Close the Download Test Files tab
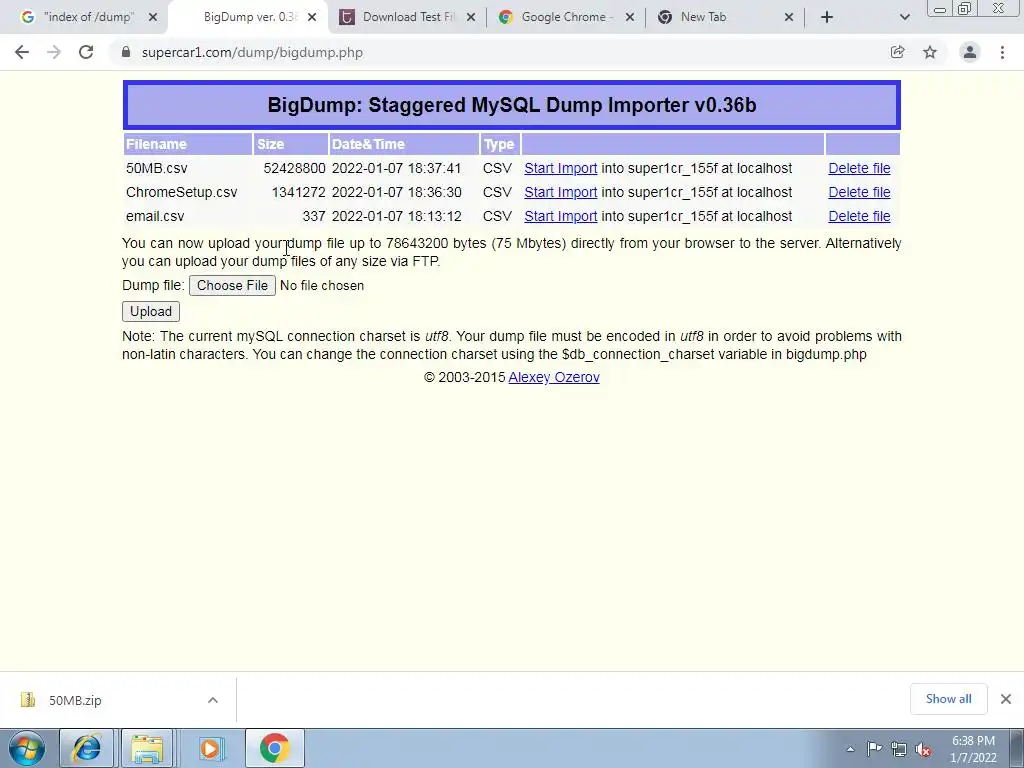1024x768 pixels. tap(471, 17)
